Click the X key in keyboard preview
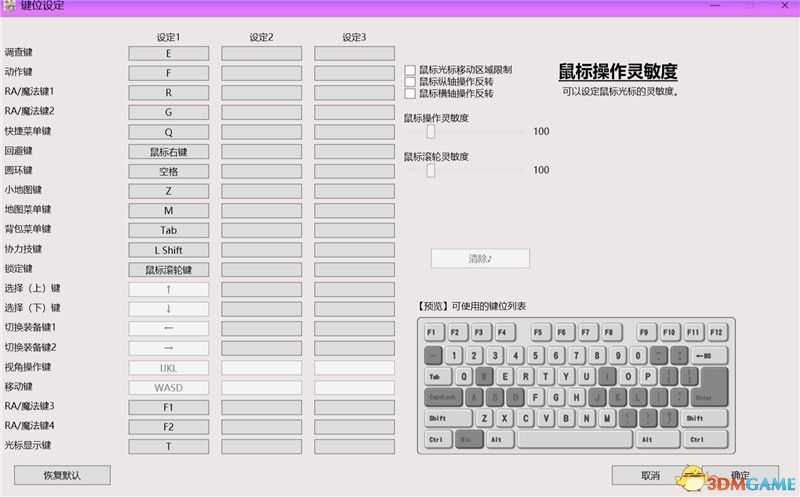The image size is (800, 497). coord(505,418)
